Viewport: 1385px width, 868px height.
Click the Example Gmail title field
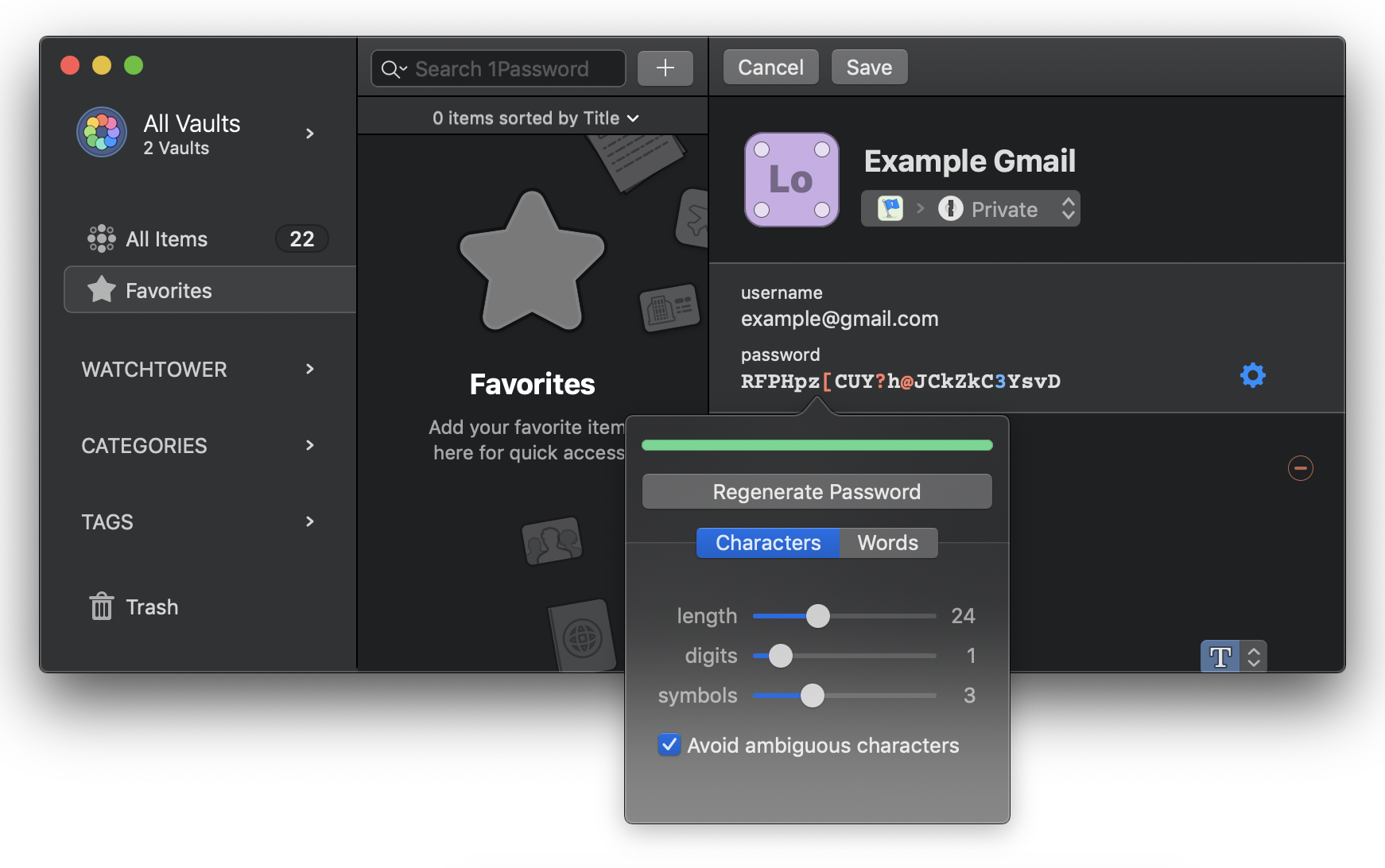coord(970,161)
